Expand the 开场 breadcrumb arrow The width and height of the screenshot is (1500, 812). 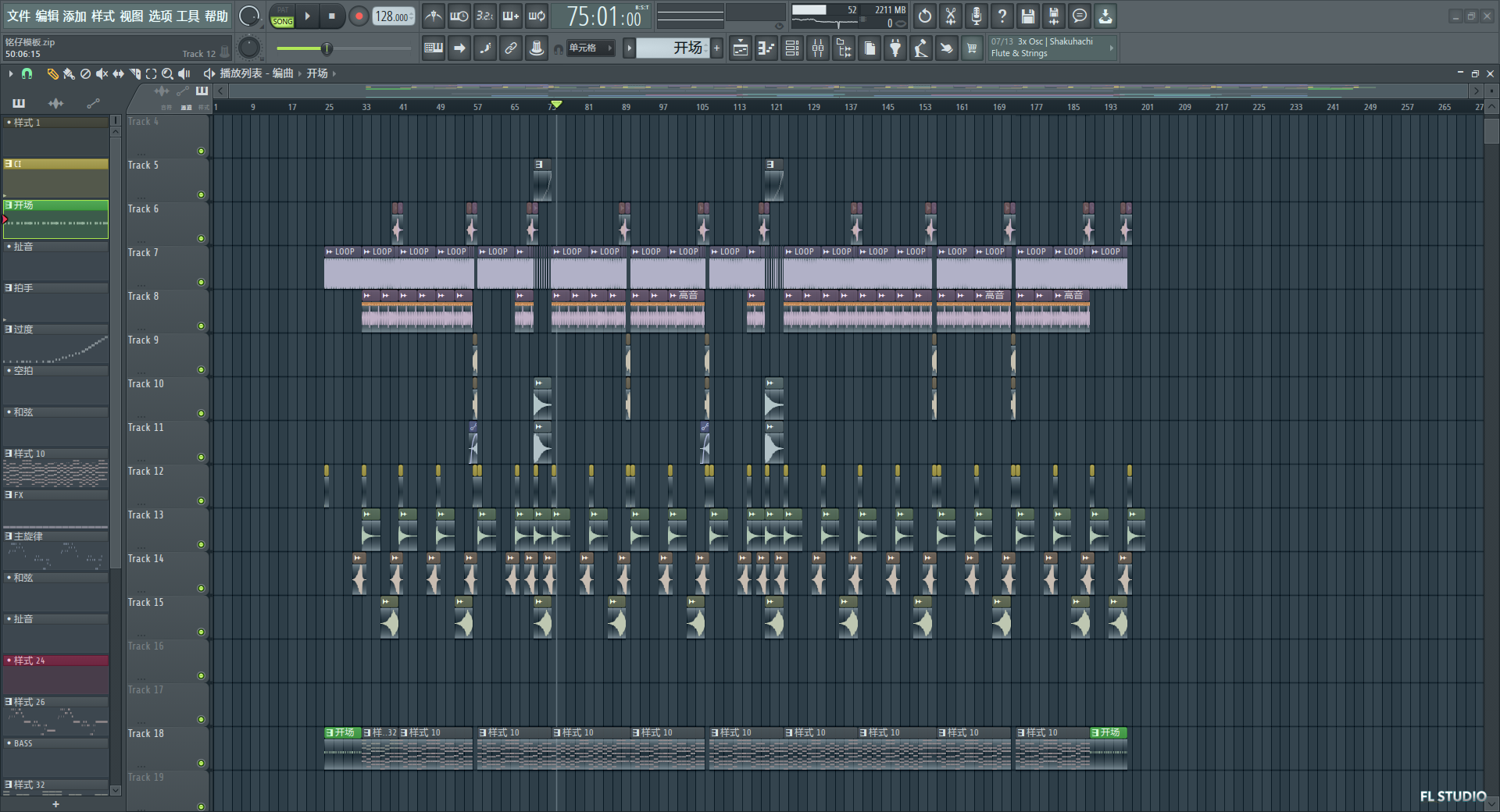334,73
